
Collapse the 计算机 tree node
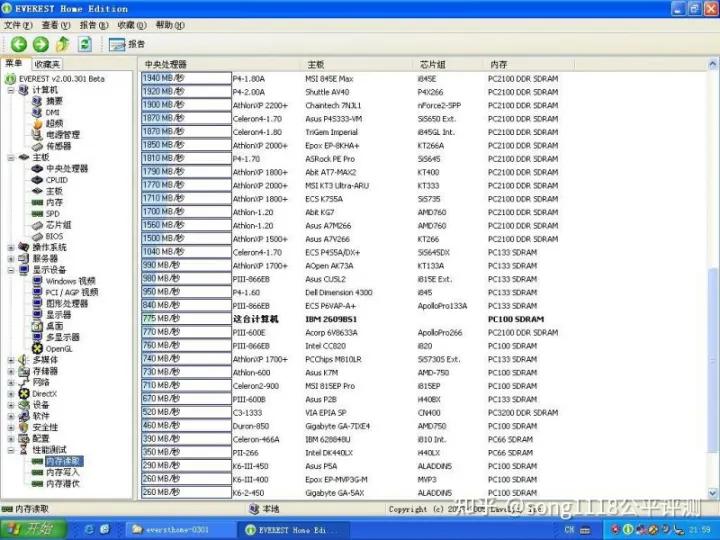(x=11, y=90)
